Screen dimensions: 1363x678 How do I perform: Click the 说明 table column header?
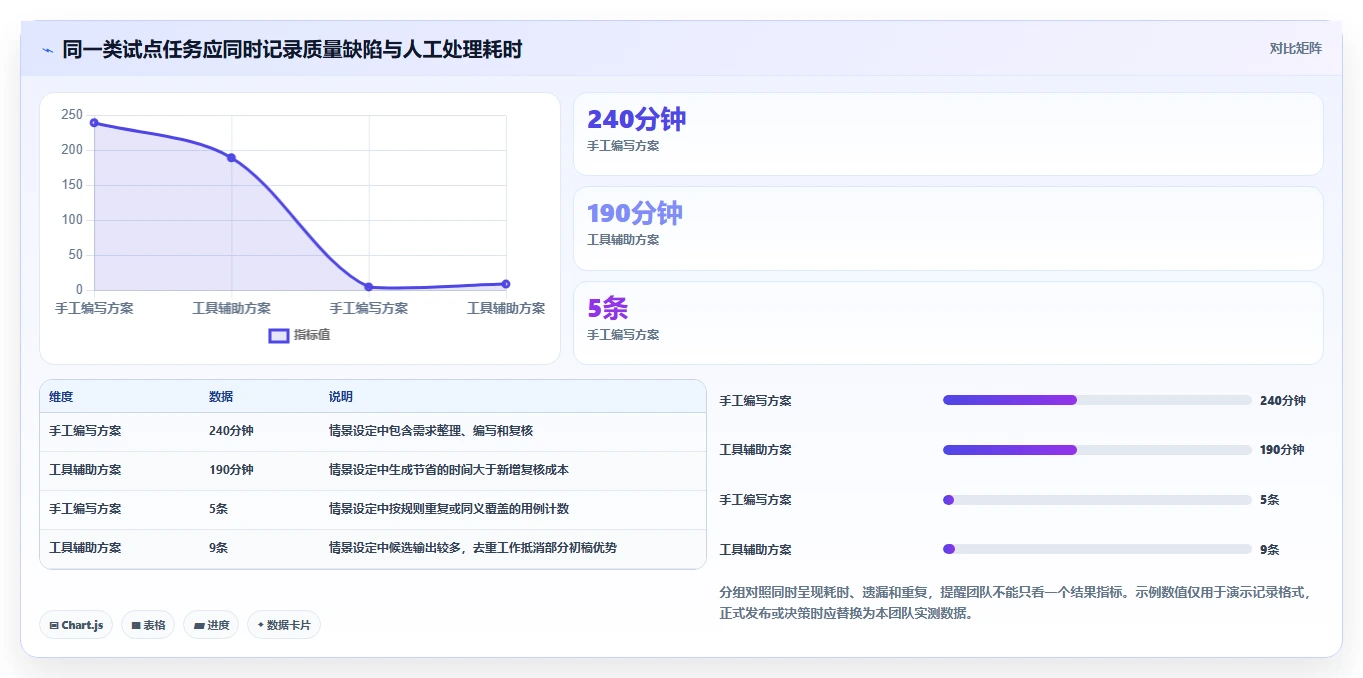click(341, 397)
